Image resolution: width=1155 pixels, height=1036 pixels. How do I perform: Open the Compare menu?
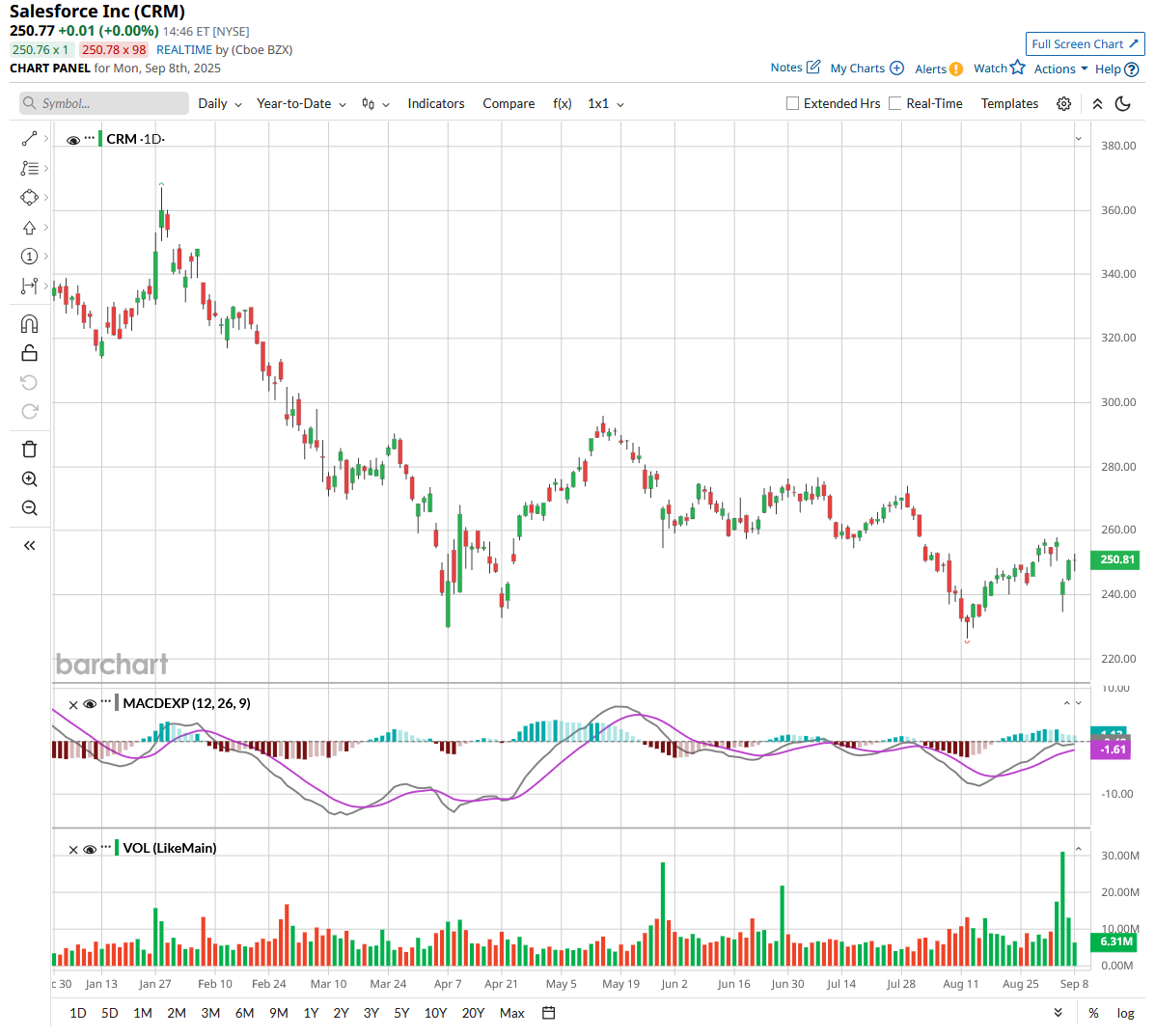509,104
